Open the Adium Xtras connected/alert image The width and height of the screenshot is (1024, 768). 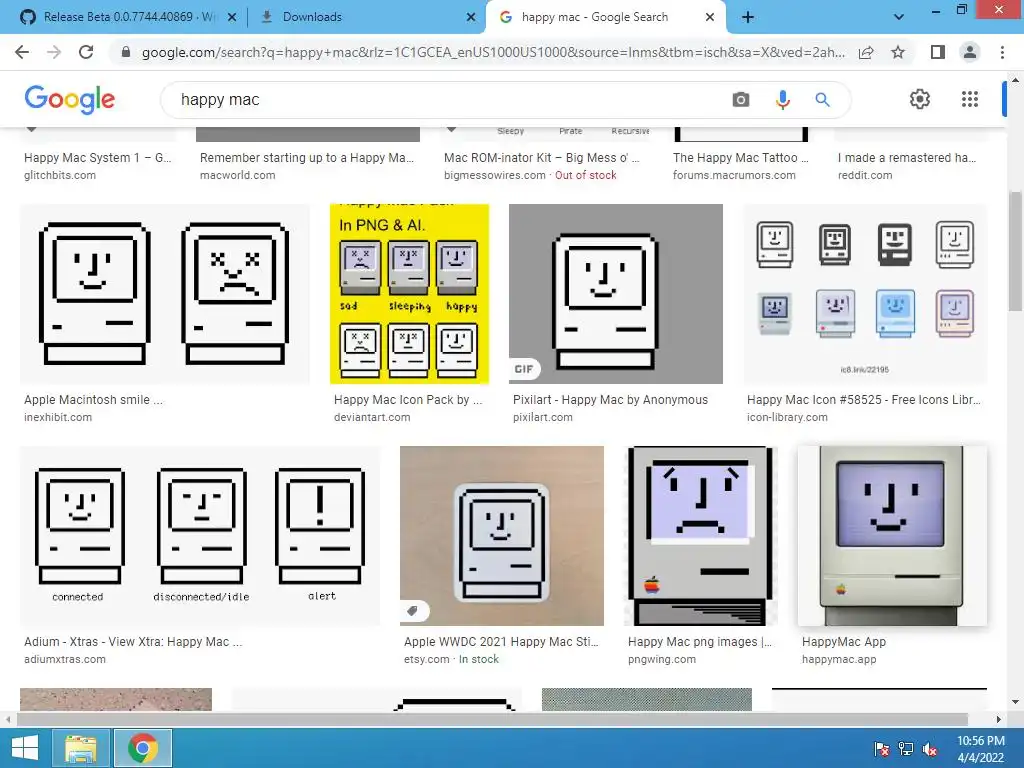[200, 536]
